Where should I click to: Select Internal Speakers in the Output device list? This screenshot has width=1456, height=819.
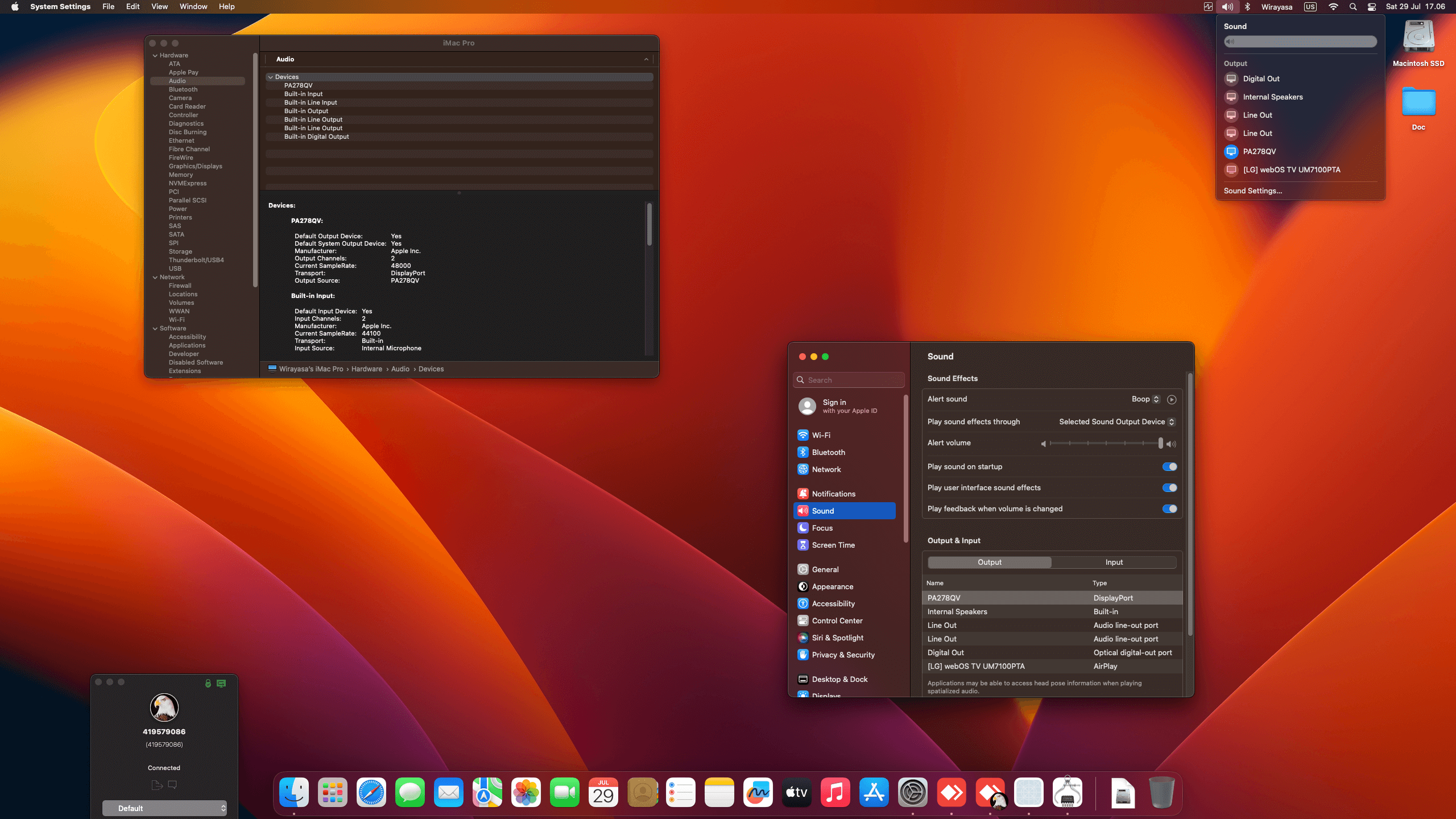(x=957, y=611)
